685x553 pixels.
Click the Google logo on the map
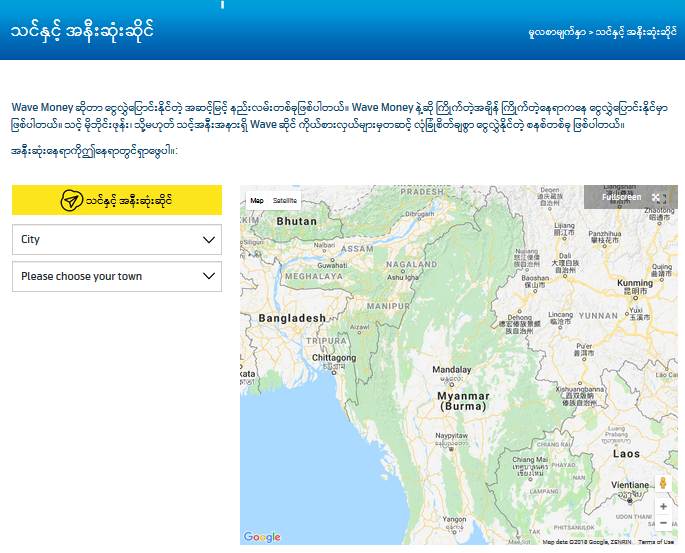262,536
